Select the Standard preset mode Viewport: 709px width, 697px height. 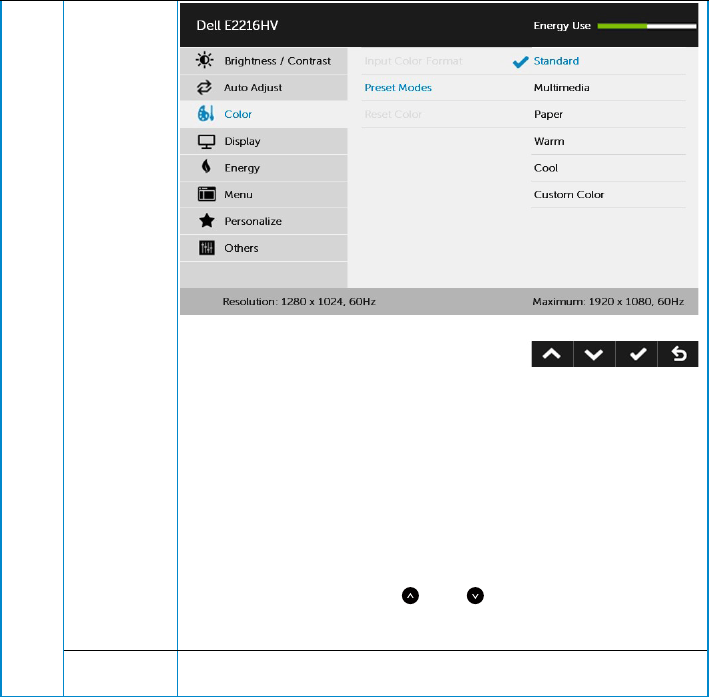(x=556, y=61)
